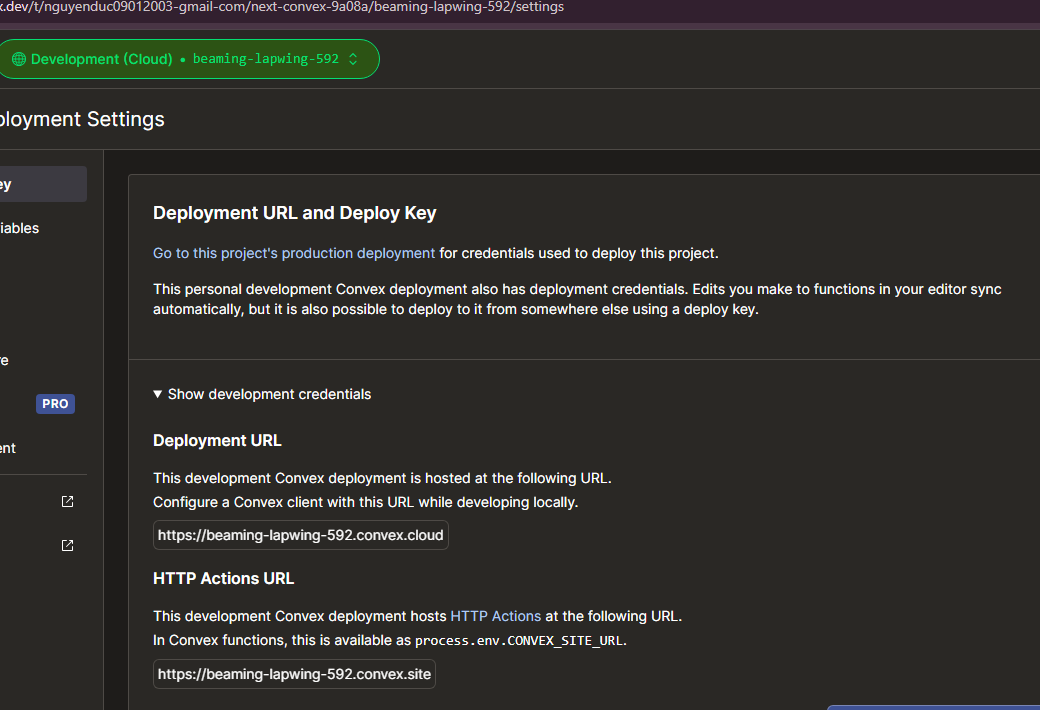Click the "HTTP Actions URL" heading

tap(224, 579)
